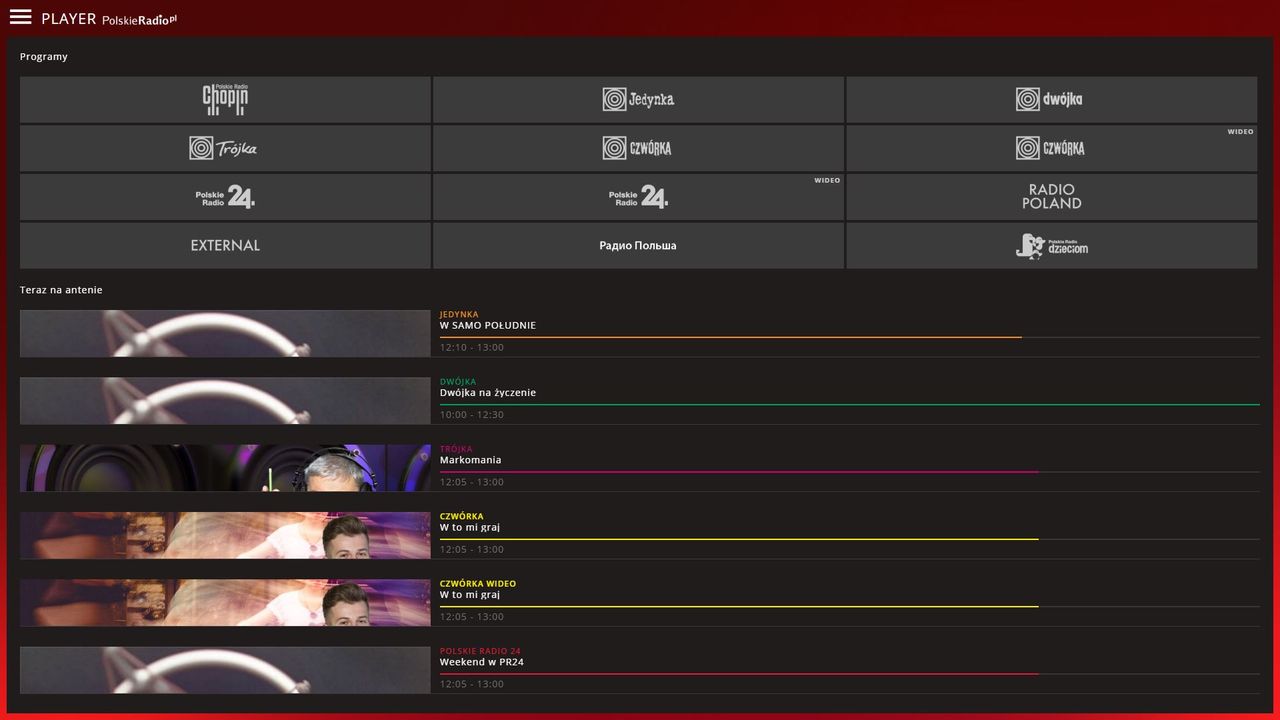Image resolution: width=1280 pixels, height=720 pixels.
Task: Click the DWÓJKA channel label
Action: [x=458, y=382]
